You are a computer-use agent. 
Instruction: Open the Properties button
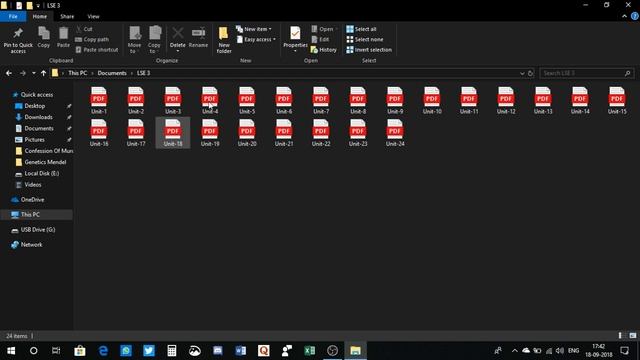(295, 40)
